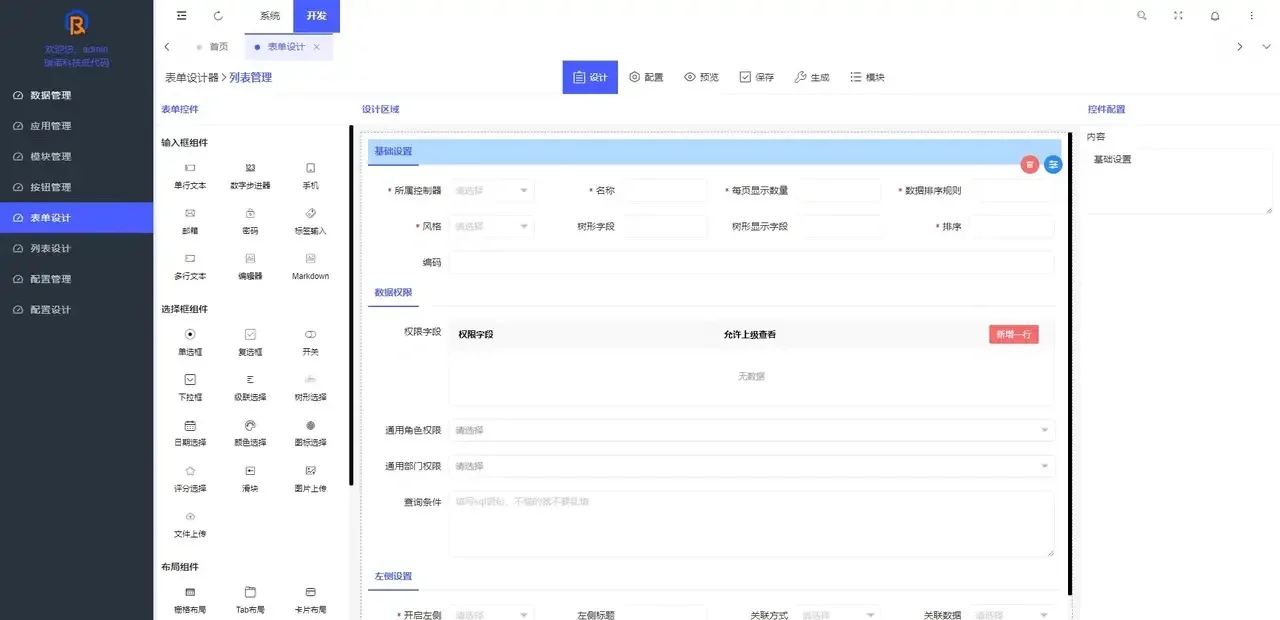Select the 开关 switch control

[309, 342]
